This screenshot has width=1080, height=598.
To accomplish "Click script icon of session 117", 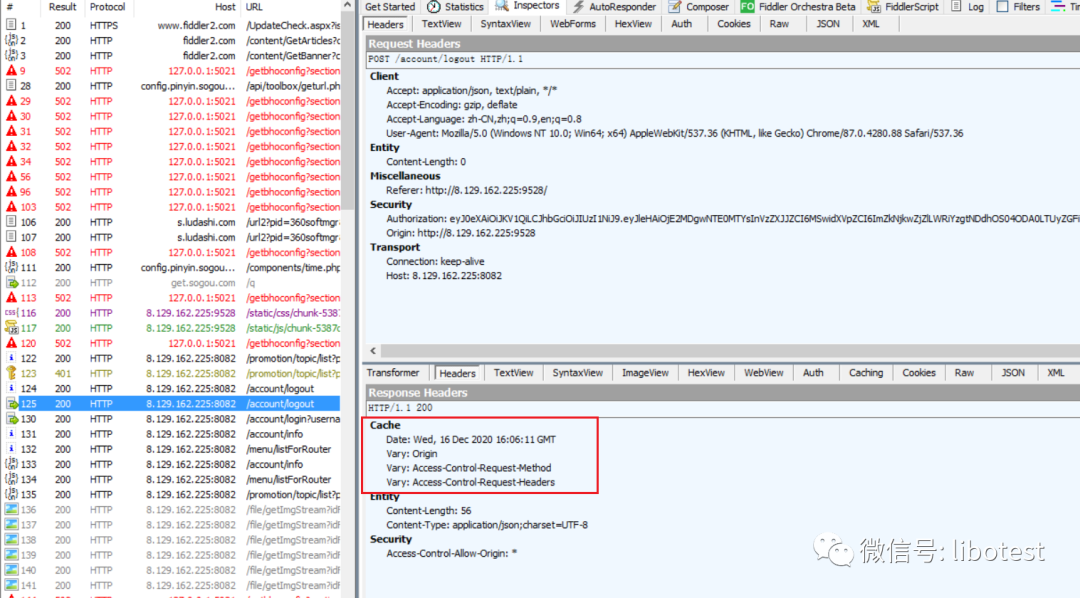I will [11, 328].
